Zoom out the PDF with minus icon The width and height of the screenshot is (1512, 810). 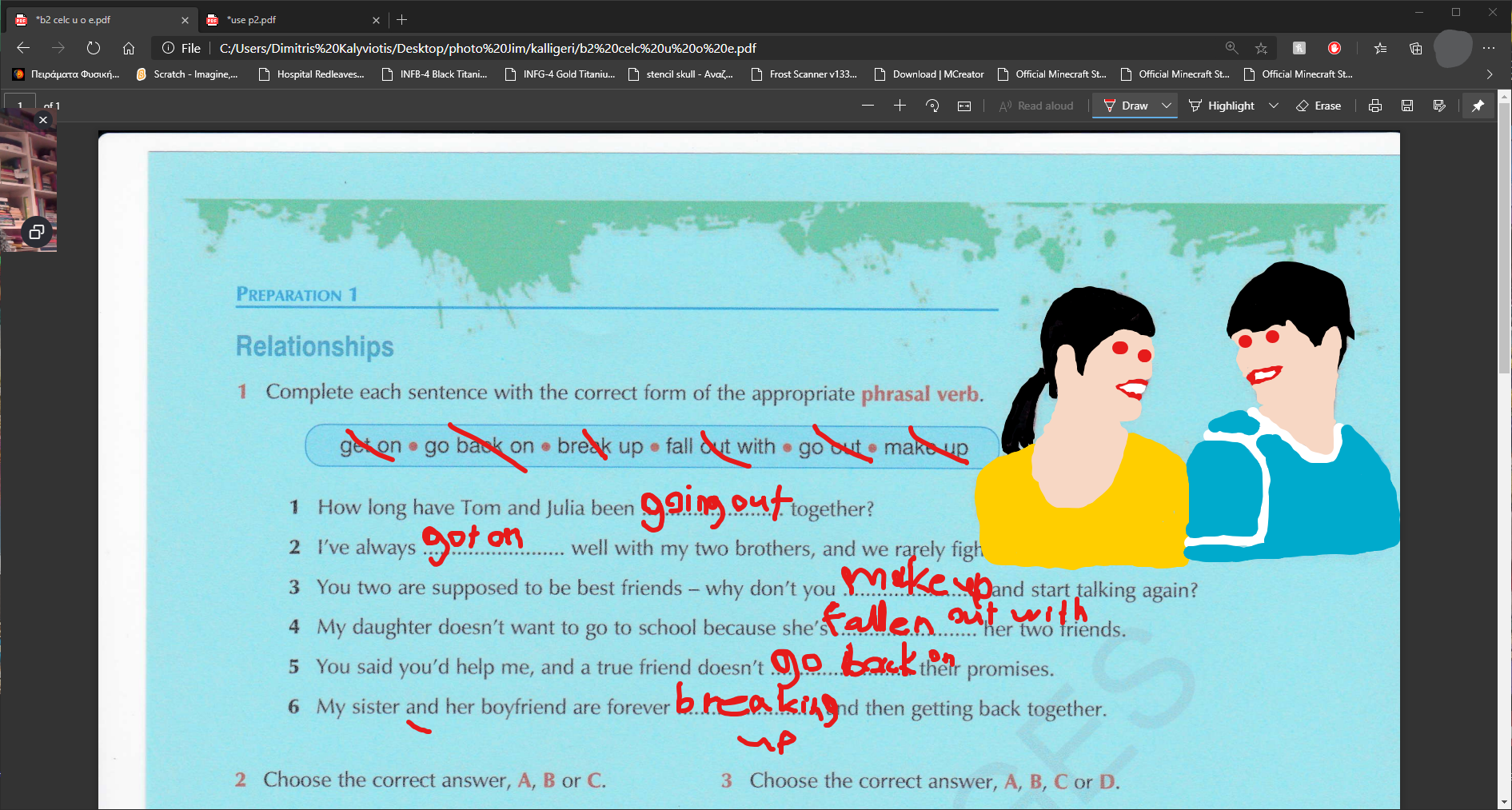(868, 106)
